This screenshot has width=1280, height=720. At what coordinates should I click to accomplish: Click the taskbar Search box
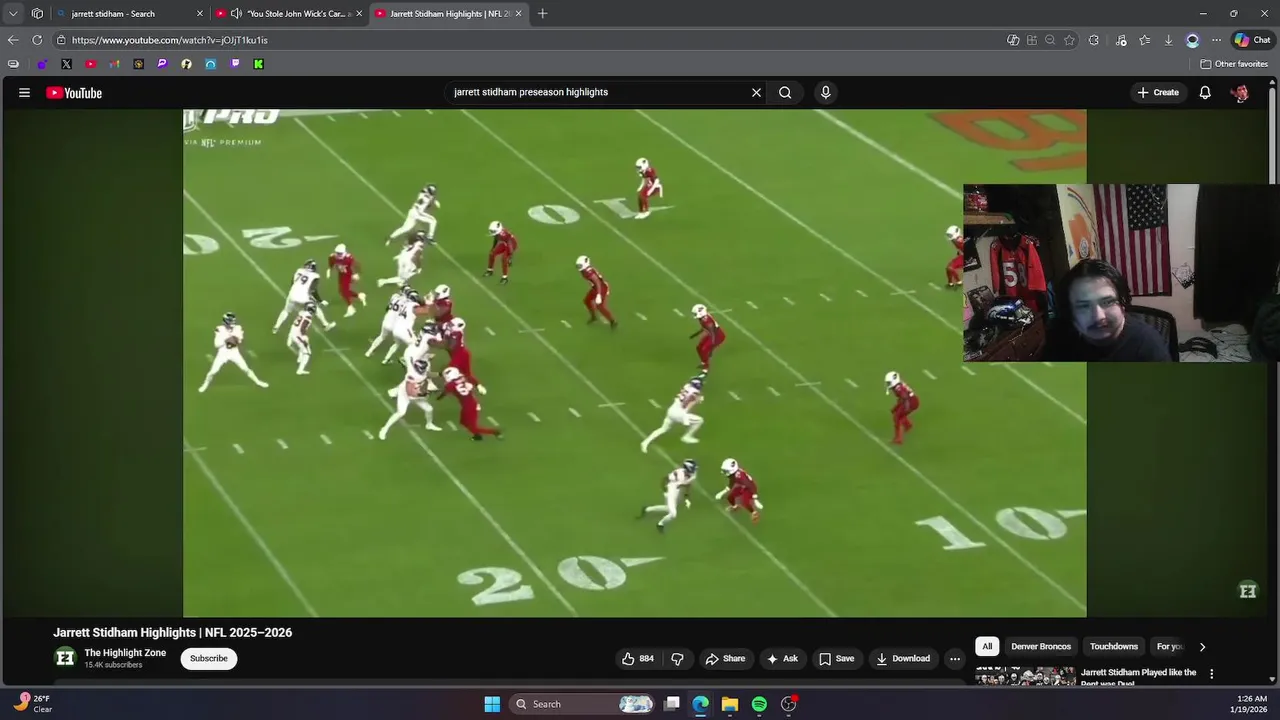tap(583, 704)
